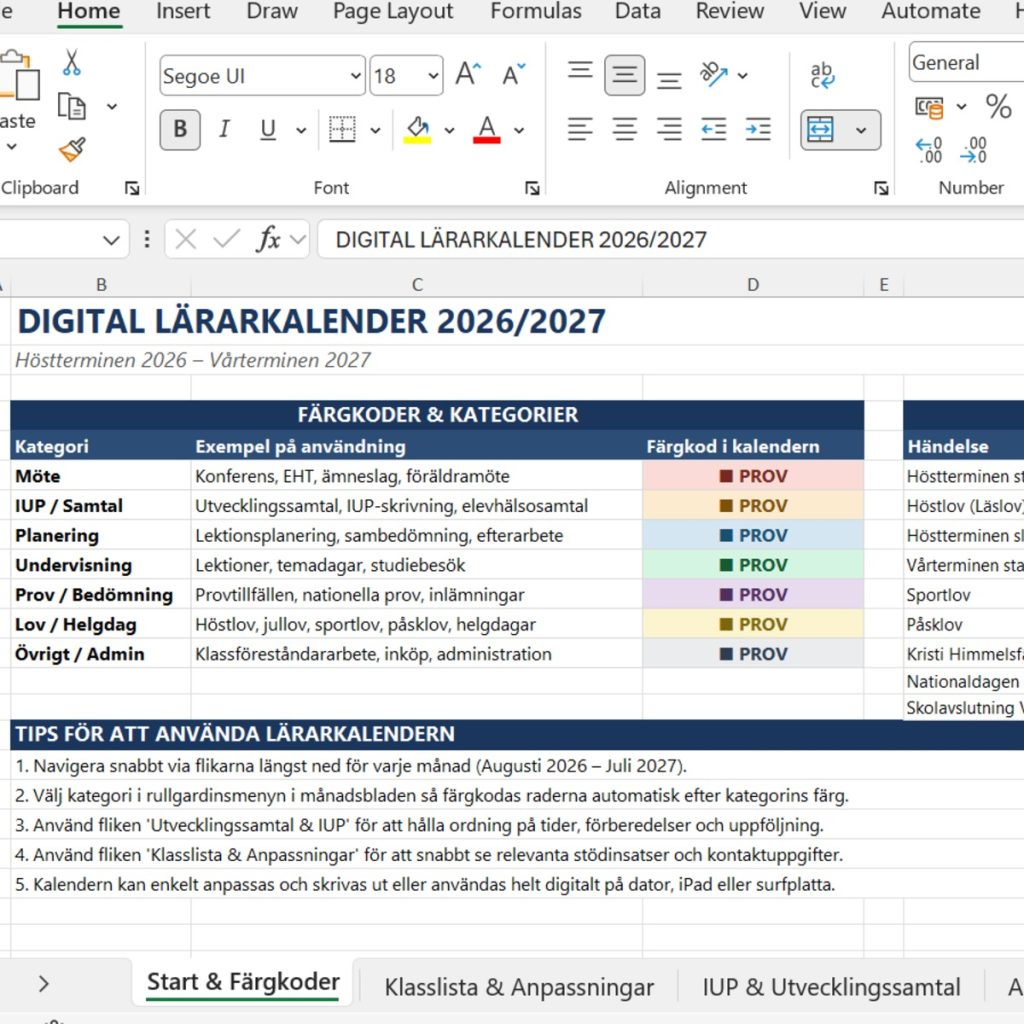Open Alignment settings dialog launcher
Viewport: 1024px width, 1024px height.
pos(881,188)
